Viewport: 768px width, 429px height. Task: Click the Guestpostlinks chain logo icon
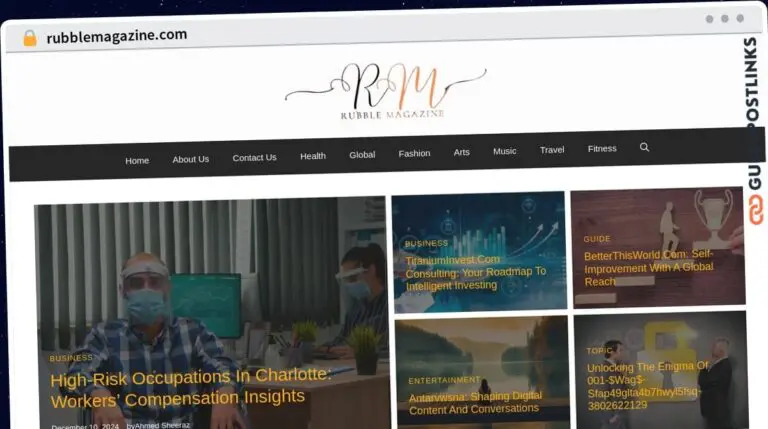[756, 211]
